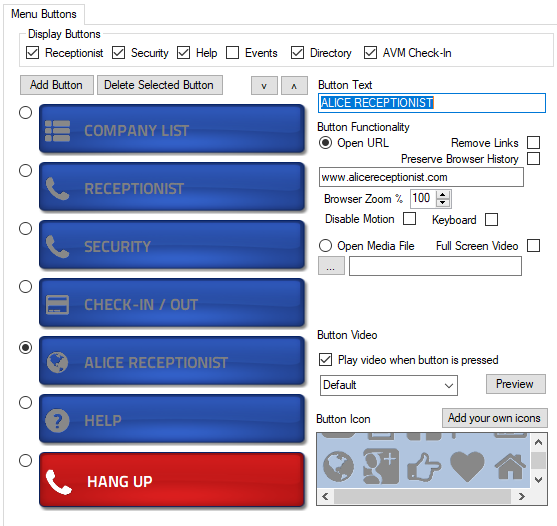This screenshot has width=557, height=526.
Task: Click Add your own icons
Action: (x=494, y=418)
